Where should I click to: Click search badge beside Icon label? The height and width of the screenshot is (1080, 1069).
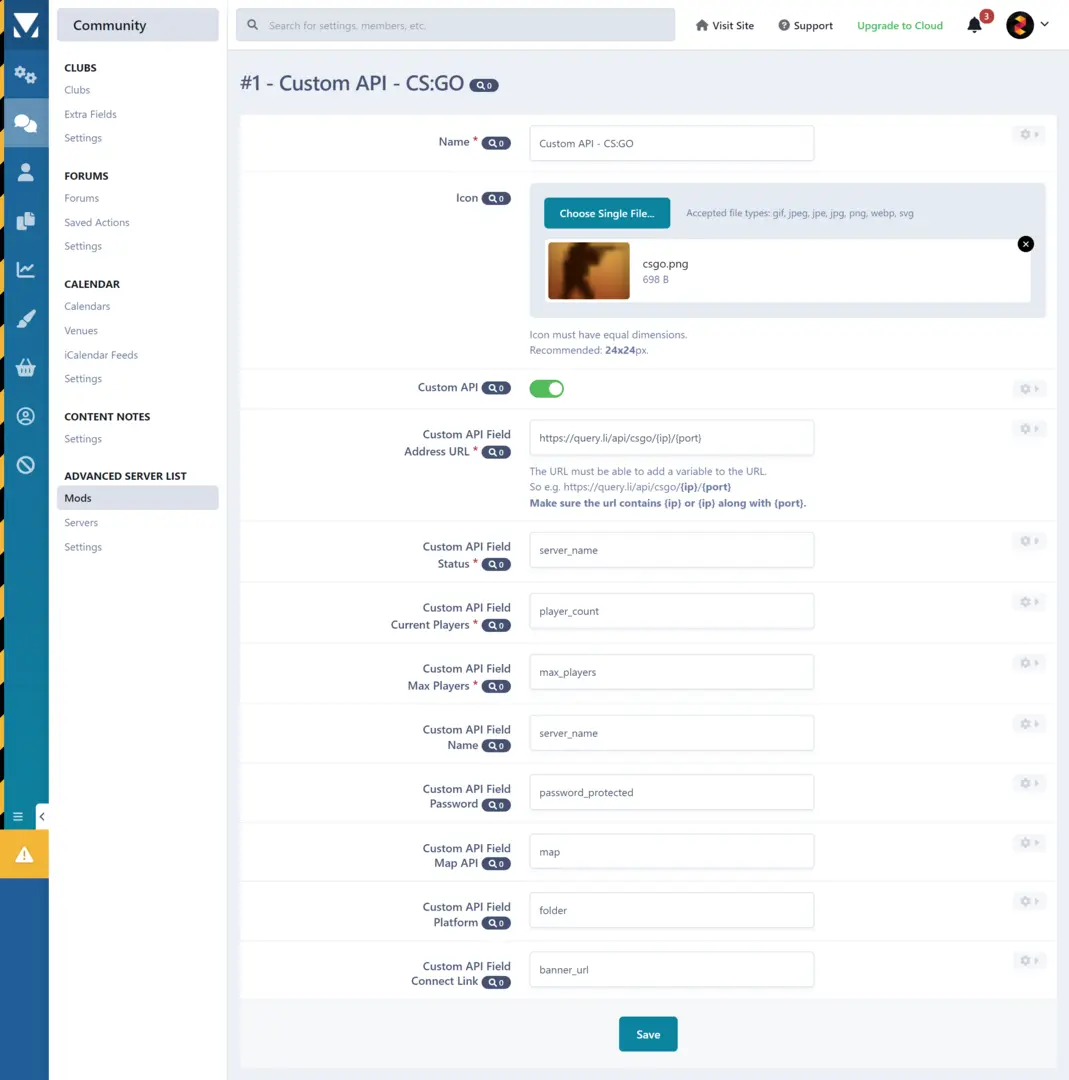pyautogui.click(x=496, y=198)
